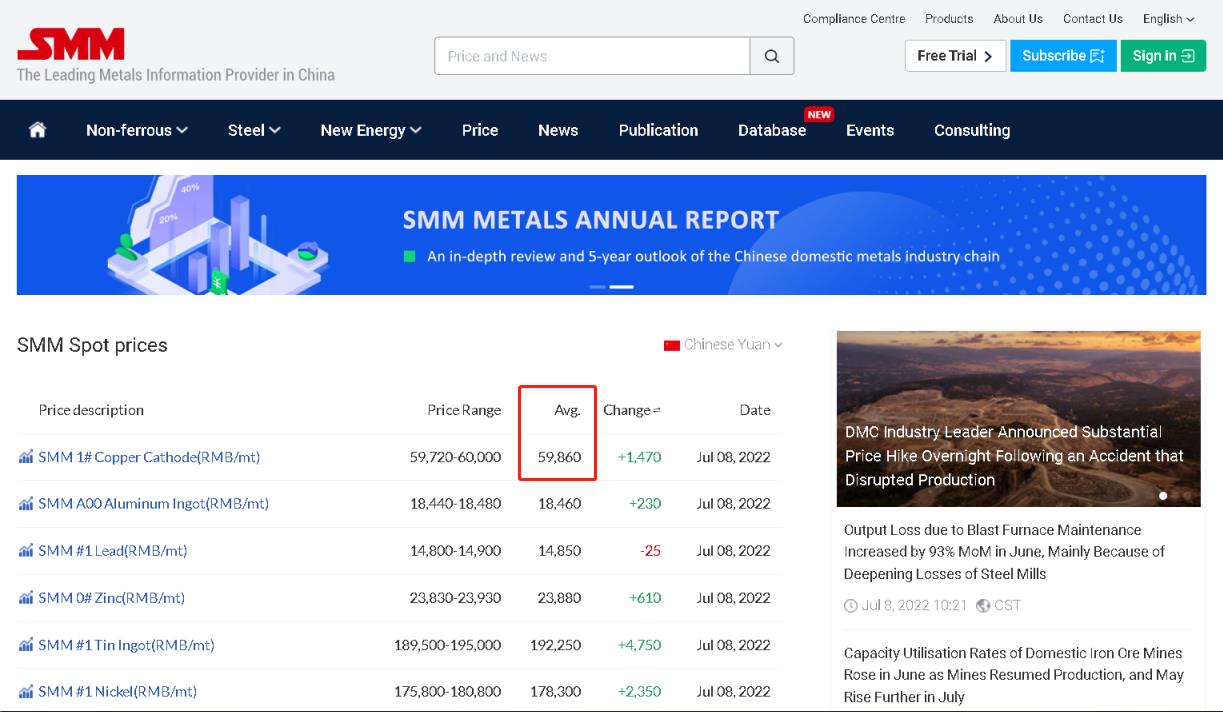Click the Subscribe button
Viewport: 1223px width, 712px height.
click(x=1062, y=56)
